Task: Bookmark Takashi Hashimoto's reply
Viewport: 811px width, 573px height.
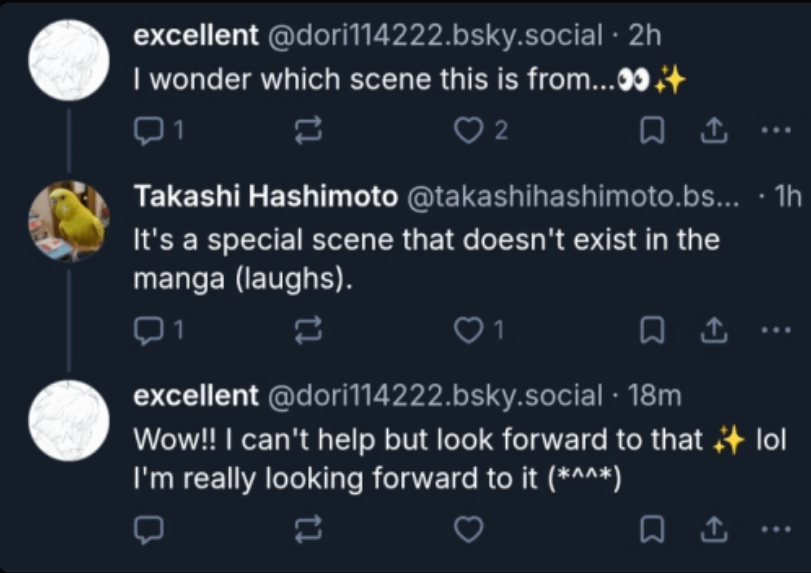Action: pyautogui.click(x=652, y=330)
